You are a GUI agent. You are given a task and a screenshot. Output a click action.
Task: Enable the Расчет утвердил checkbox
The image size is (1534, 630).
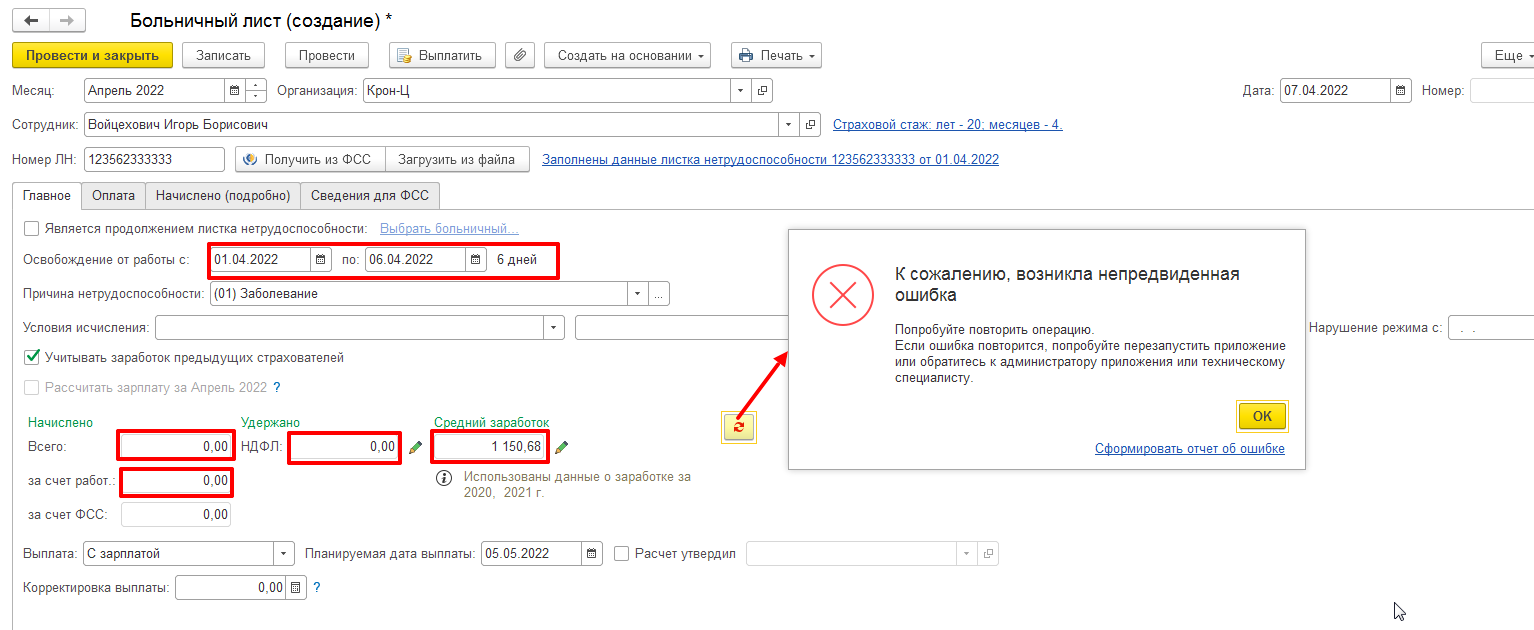click(621, 553)
